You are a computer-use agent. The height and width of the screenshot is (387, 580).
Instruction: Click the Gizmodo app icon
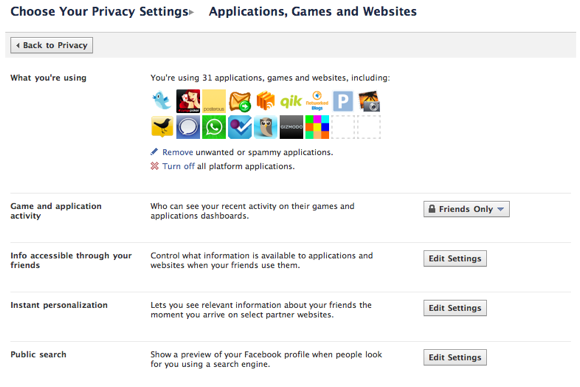point(291,127)
